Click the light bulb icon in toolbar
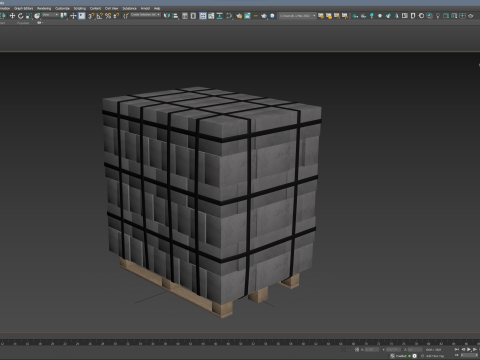 (x=438, y=16)
